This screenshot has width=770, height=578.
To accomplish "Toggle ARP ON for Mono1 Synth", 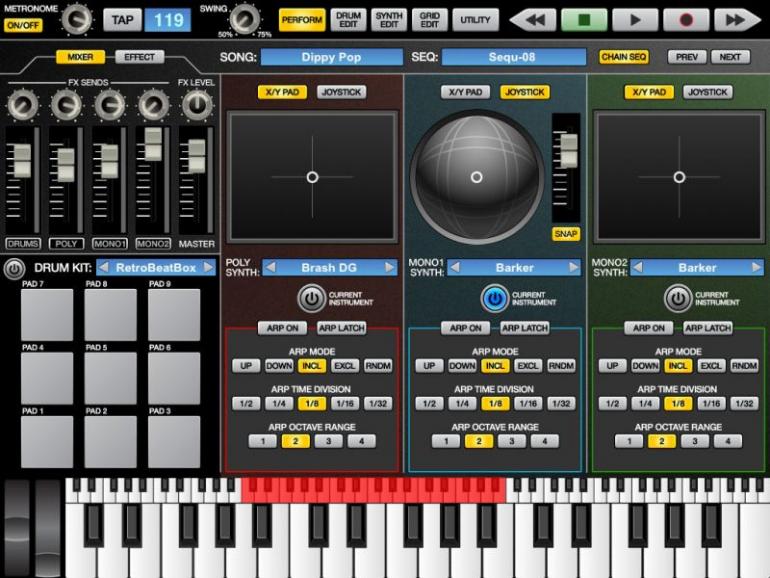I will point(466,328).
